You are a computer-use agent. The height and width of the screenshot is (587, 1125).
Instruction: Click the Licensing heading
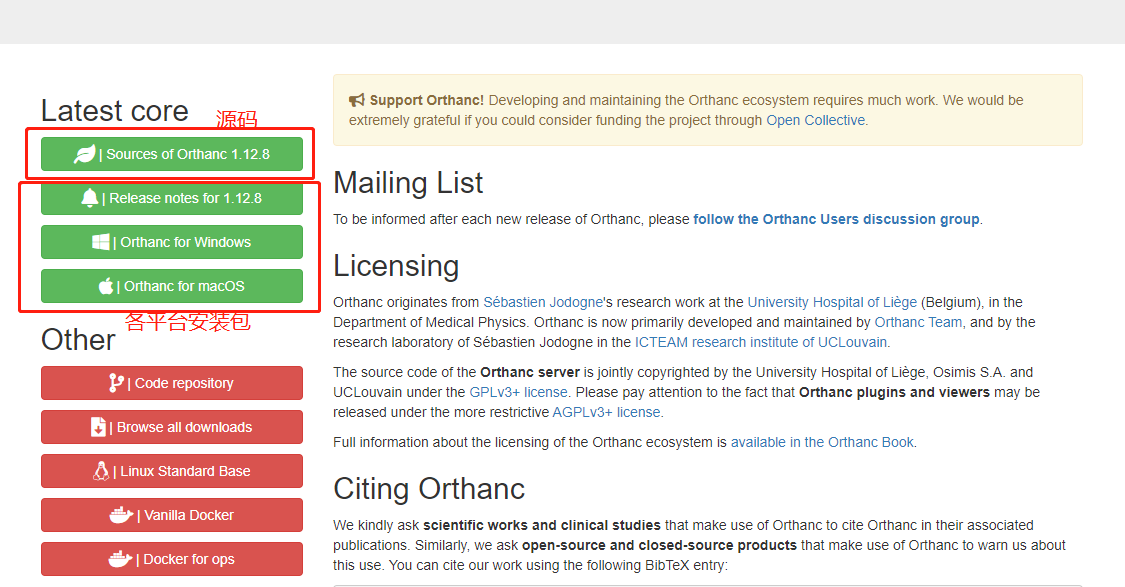tap(396, 266)
